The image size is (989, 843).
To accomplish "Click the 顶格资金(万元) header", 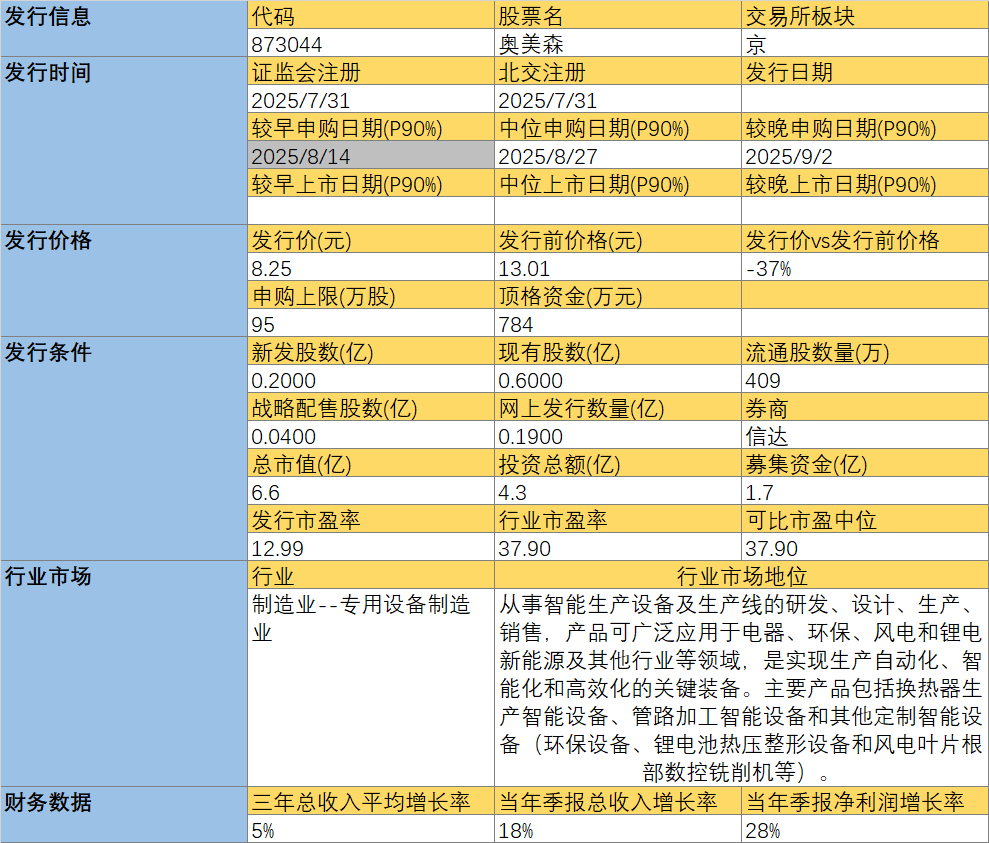I will click(617, 294).
